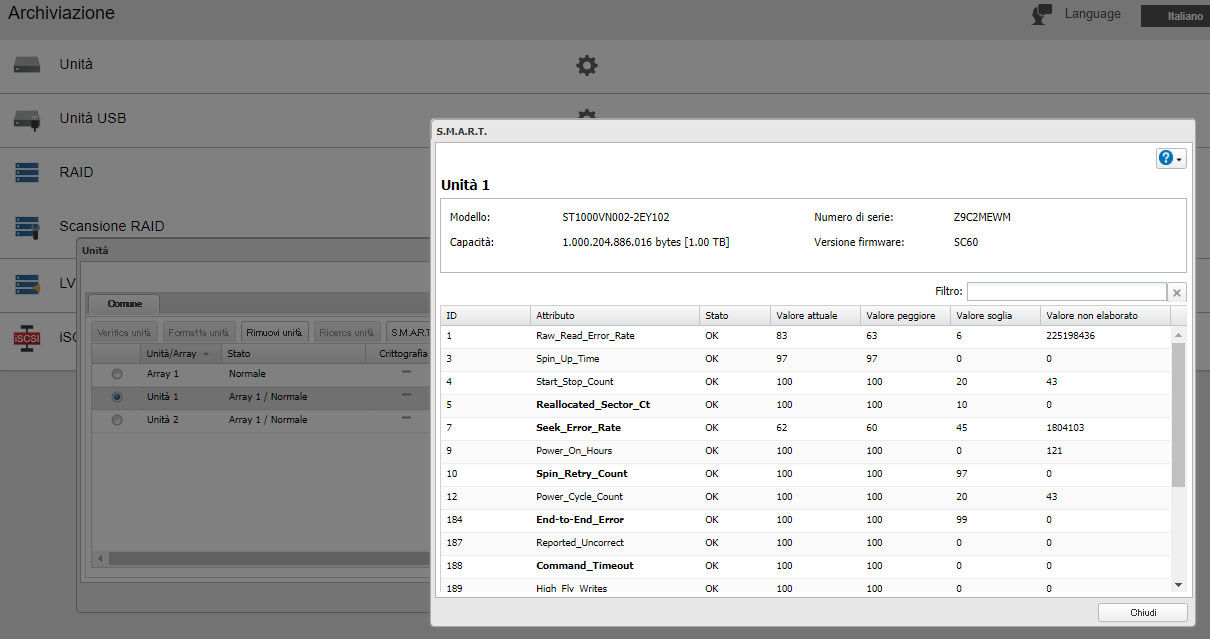Open settings gear for Unità row
1210x639 pixels.
(587, 66)
